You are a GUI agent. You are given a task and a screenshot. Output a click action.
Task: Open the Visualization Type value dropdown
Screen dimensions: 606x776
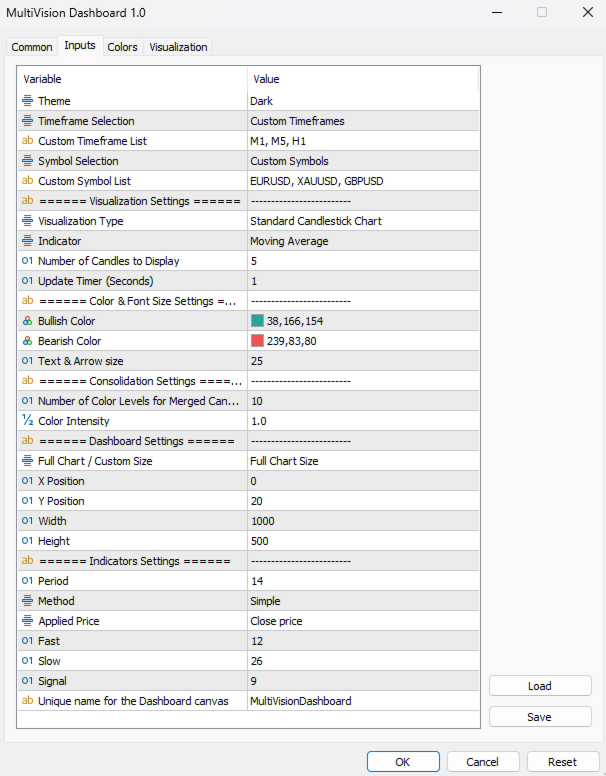coord(362,221)
